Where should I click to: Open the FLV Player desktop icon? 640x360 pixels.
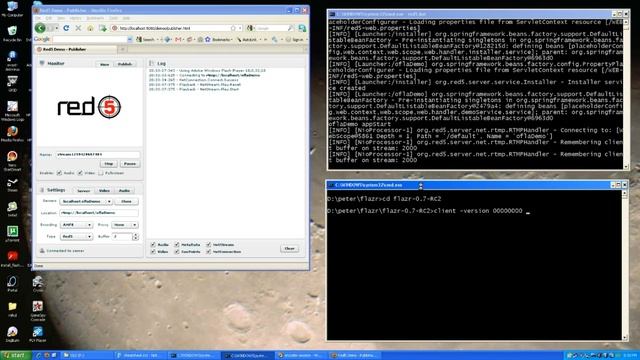click(x=38, y=334)
